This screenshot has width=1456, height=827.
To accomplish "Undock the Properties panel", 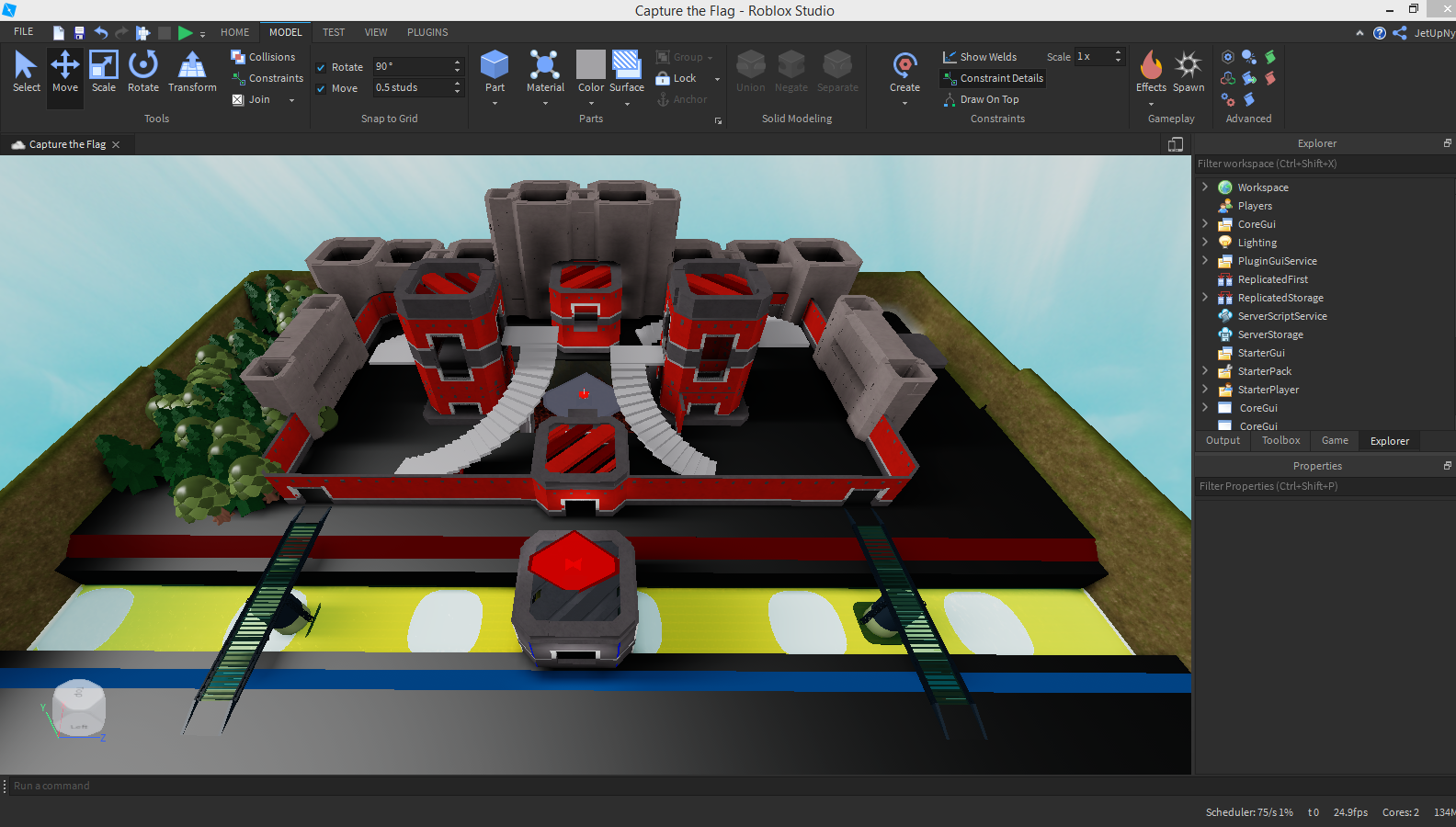I will pos(1447,466).
